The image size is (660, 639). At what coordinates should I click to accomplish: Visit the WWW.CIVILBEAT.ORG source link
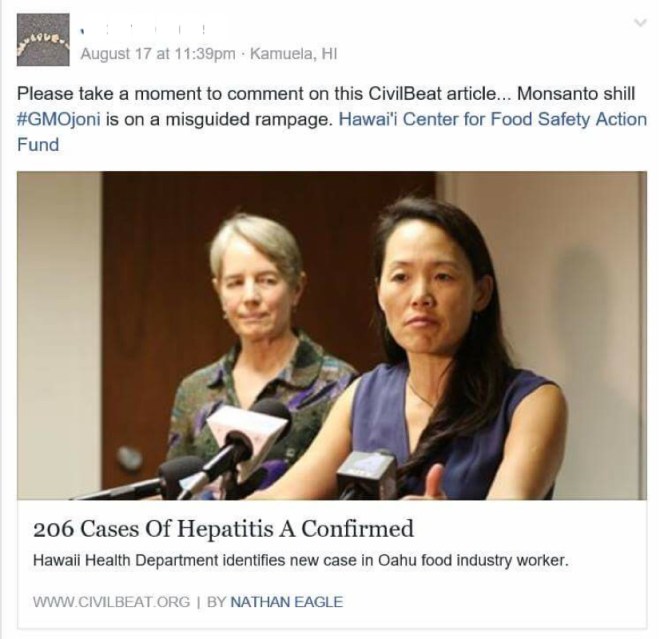pyautogui.click(x=112, y=602)
